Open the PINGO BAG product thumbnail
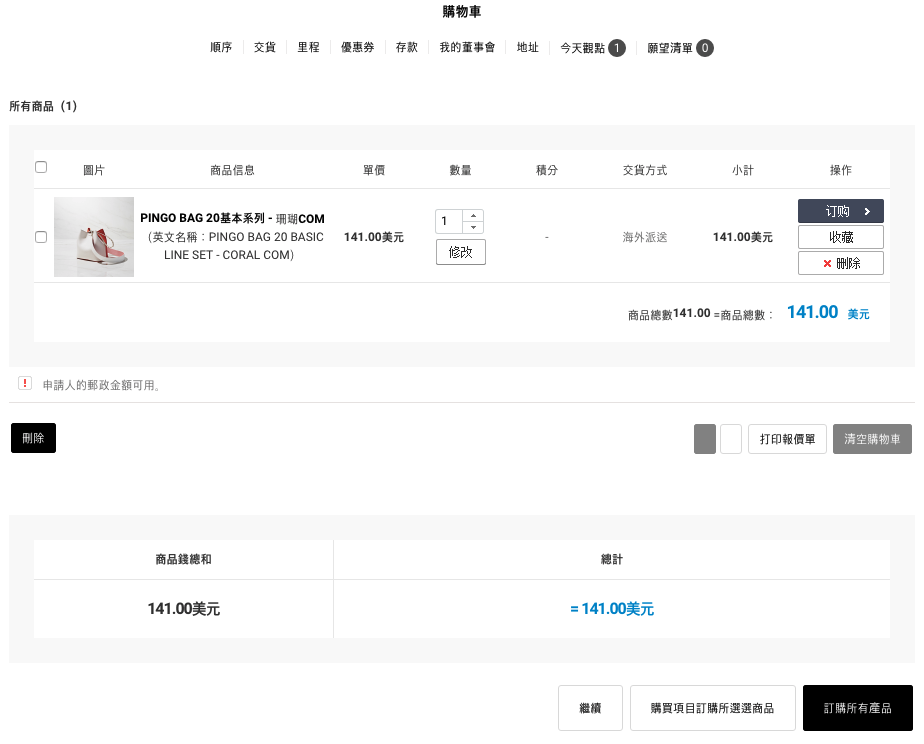Image resolution: width=924 pixels, height=744 pixels. click(x=94, y=237)
